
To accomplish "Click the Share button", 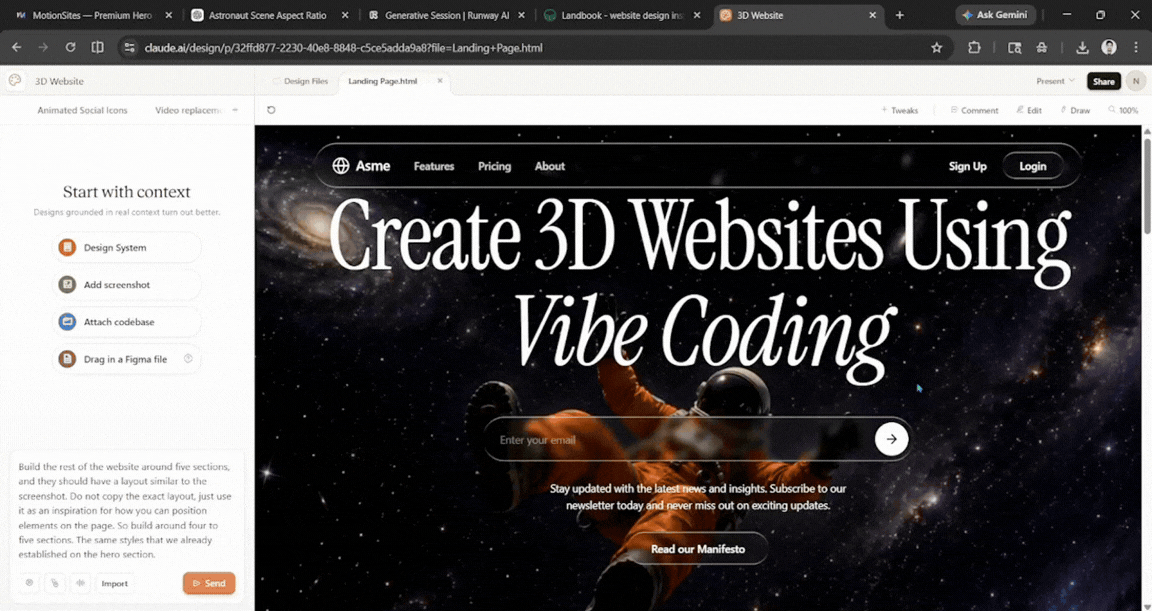I will click(x=1103, y=81).
